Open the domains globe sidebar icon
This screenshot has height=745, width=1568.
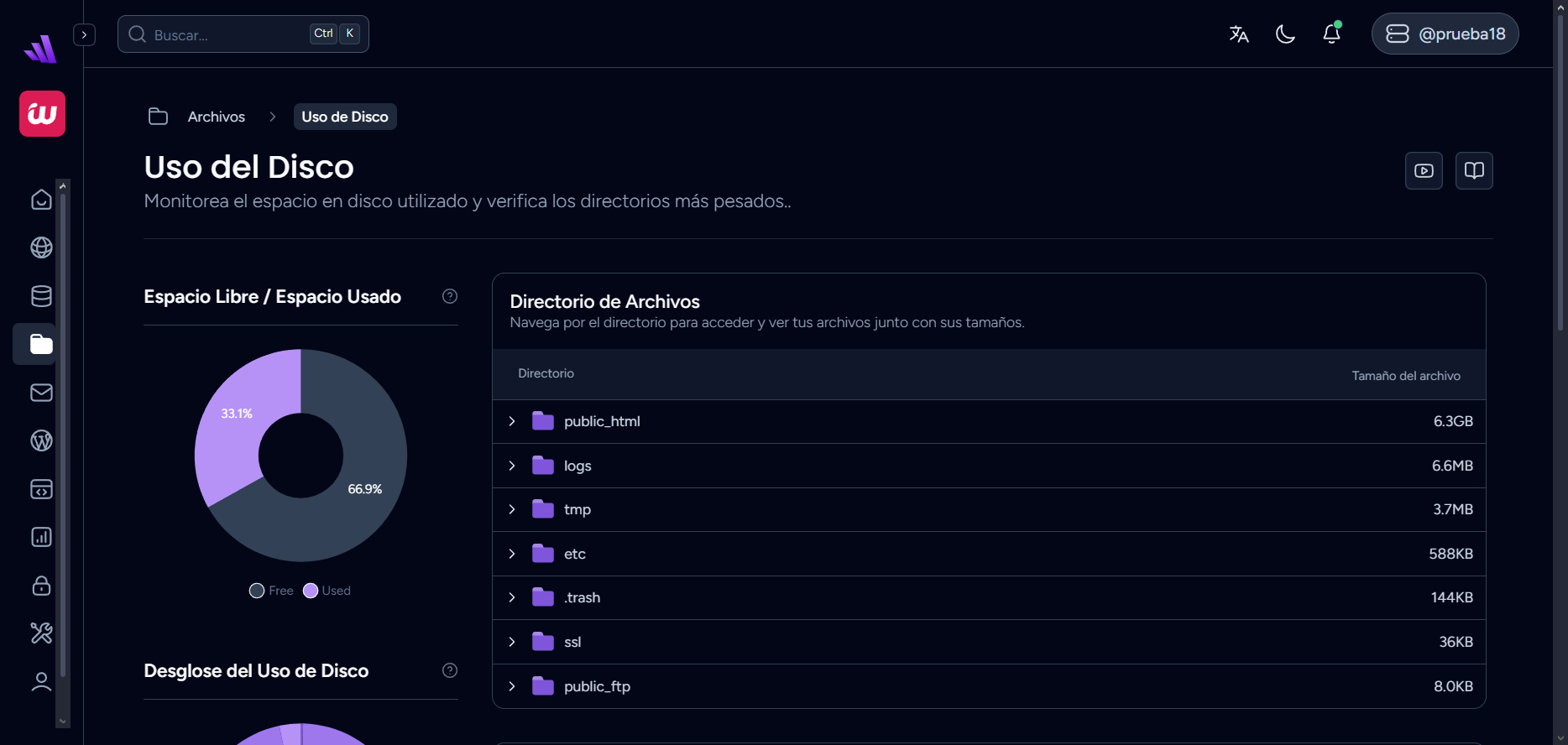[x=41, y=247]
